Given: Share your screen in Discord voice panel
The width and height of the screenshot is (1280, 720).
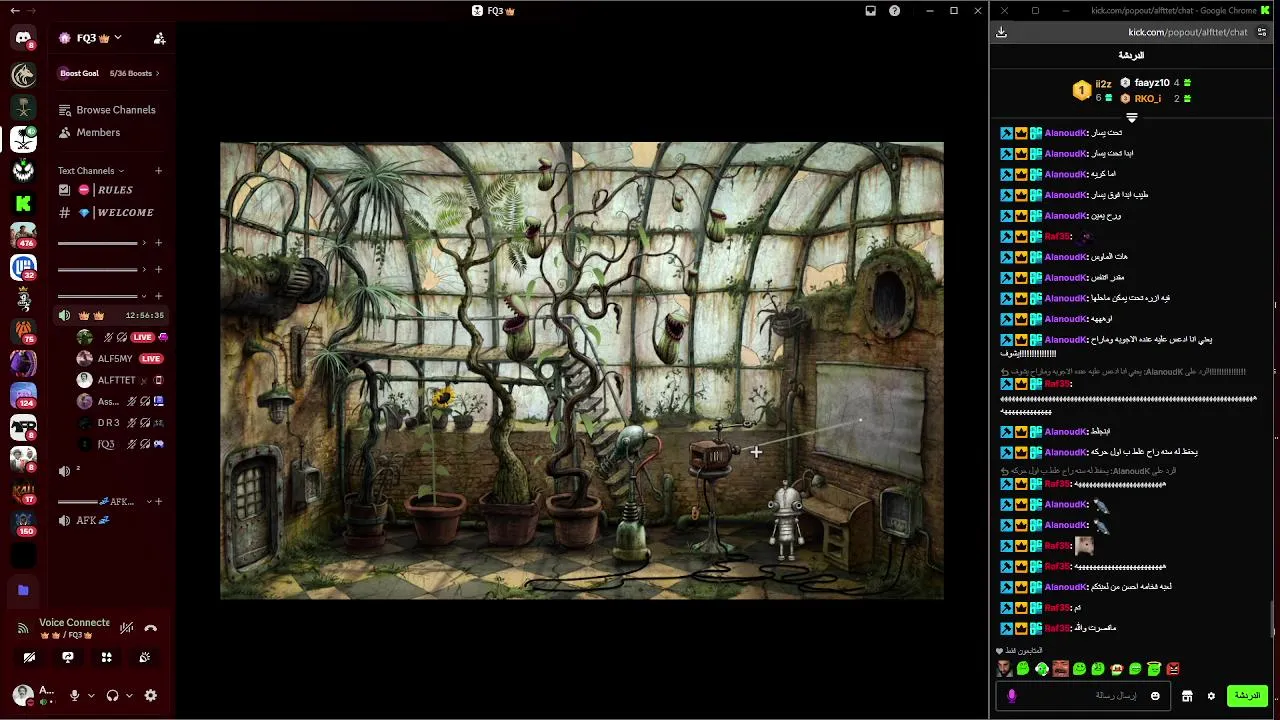Looking at the screenshot, I should pyautogui.click(x=68, y=657).
